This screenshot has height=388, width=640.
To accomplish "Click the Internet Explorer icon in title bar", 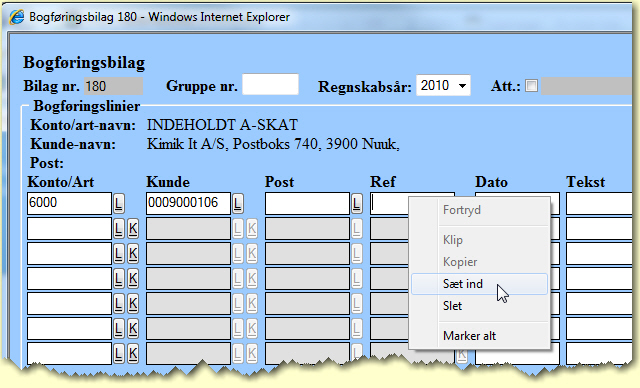I will coord(17,17).
